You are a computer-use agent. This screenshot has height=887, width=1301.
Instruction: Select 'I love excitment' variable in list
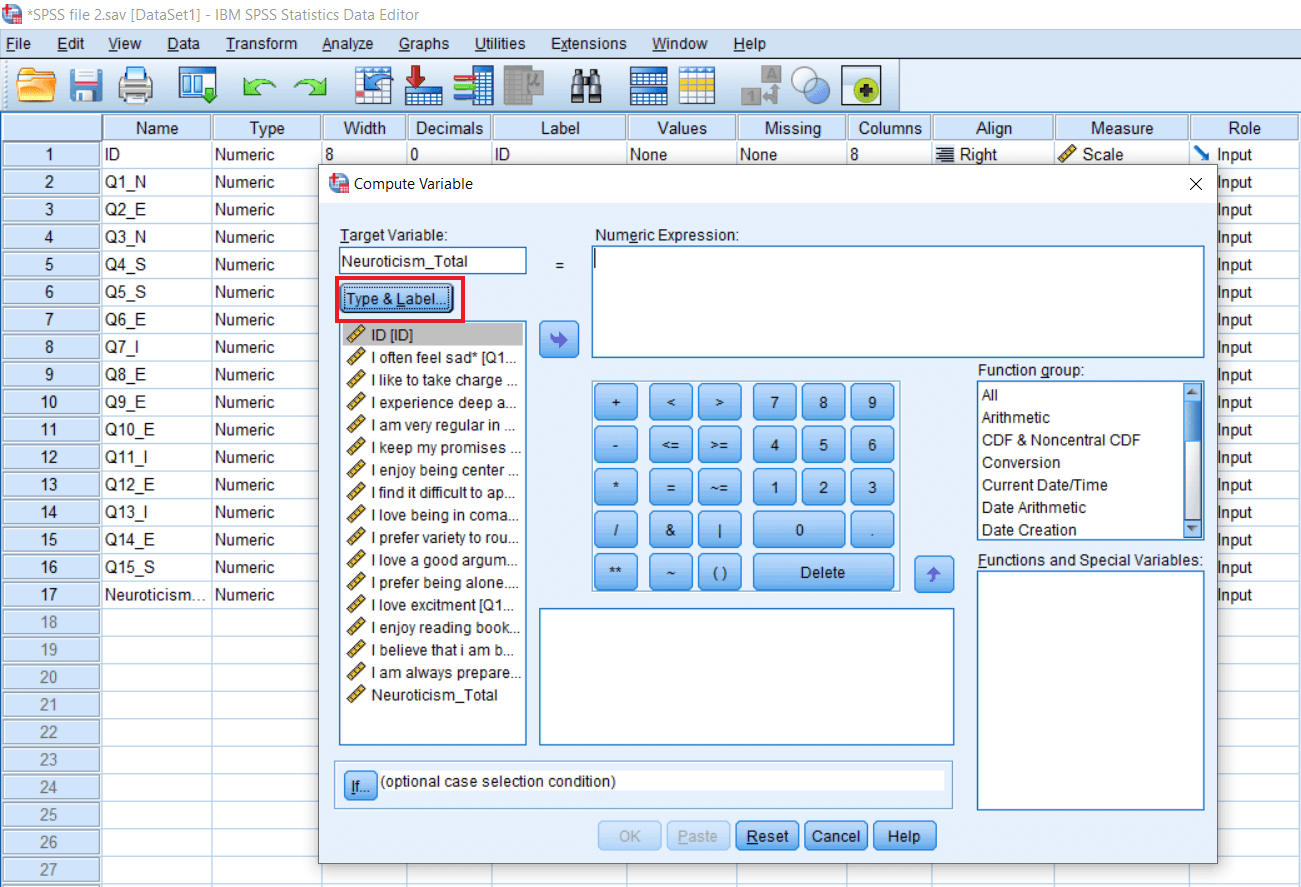pyautogui.click(x=432, y=605)
